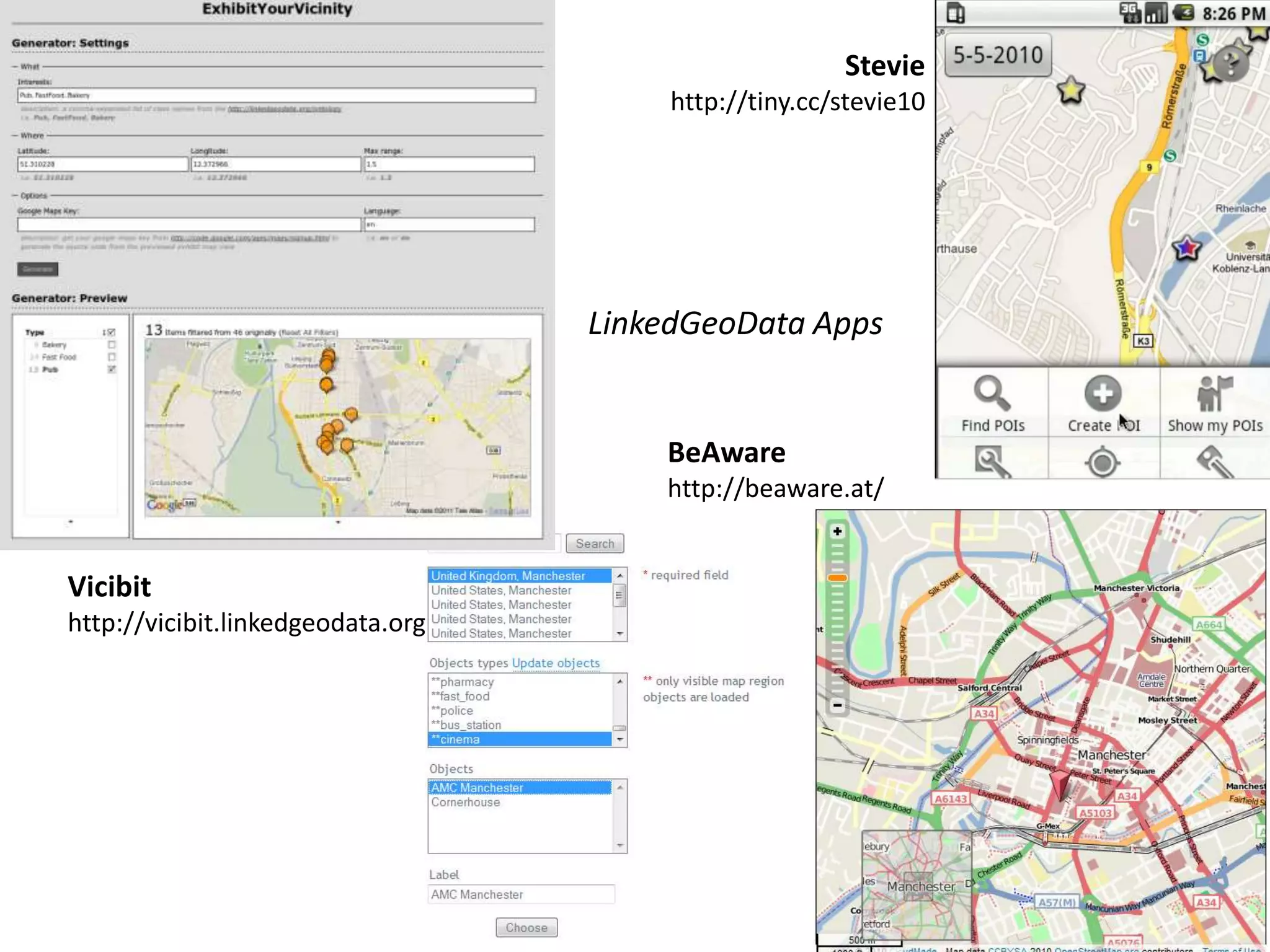The image size is (1270, 952).
Task: Tap the SIM card alert icon in status bar
Action: tap(956, 13)
